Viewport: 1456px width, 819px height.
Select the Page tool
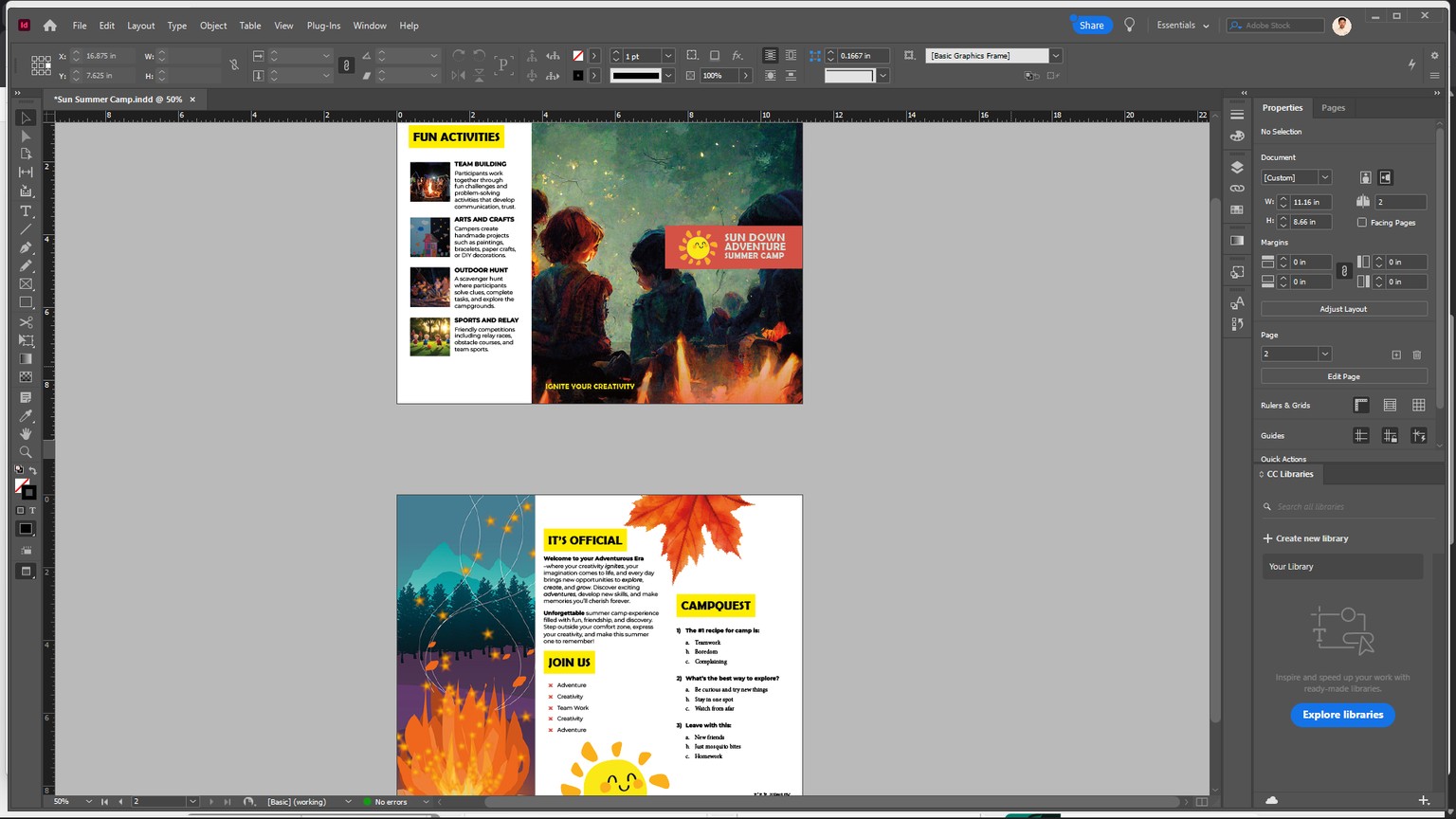(x=26, y=154)
